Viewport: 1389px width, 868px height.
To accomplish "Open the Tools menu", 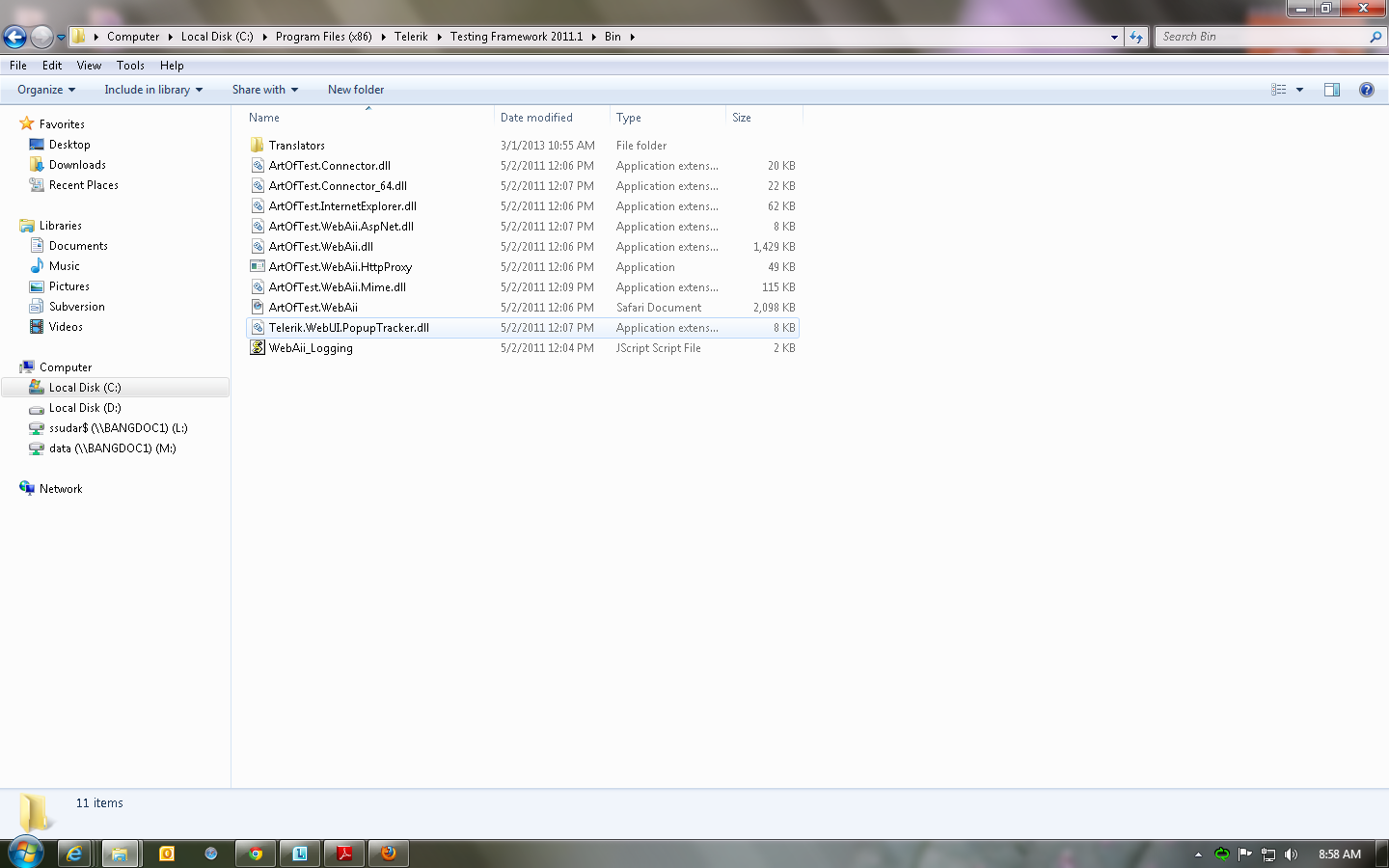I will [130, 66].
